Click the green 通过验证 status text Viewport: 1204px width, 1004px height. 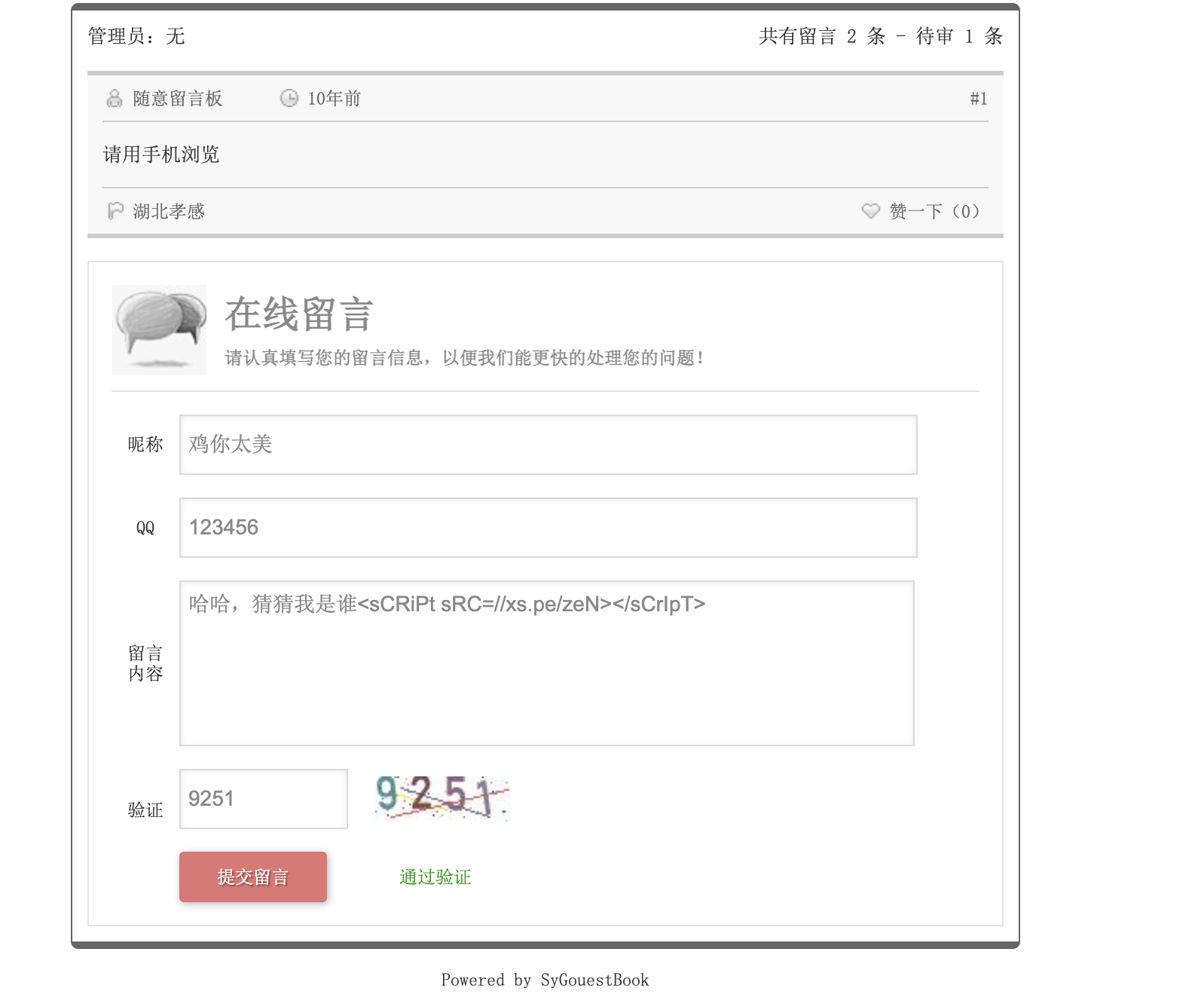point(435,877)
